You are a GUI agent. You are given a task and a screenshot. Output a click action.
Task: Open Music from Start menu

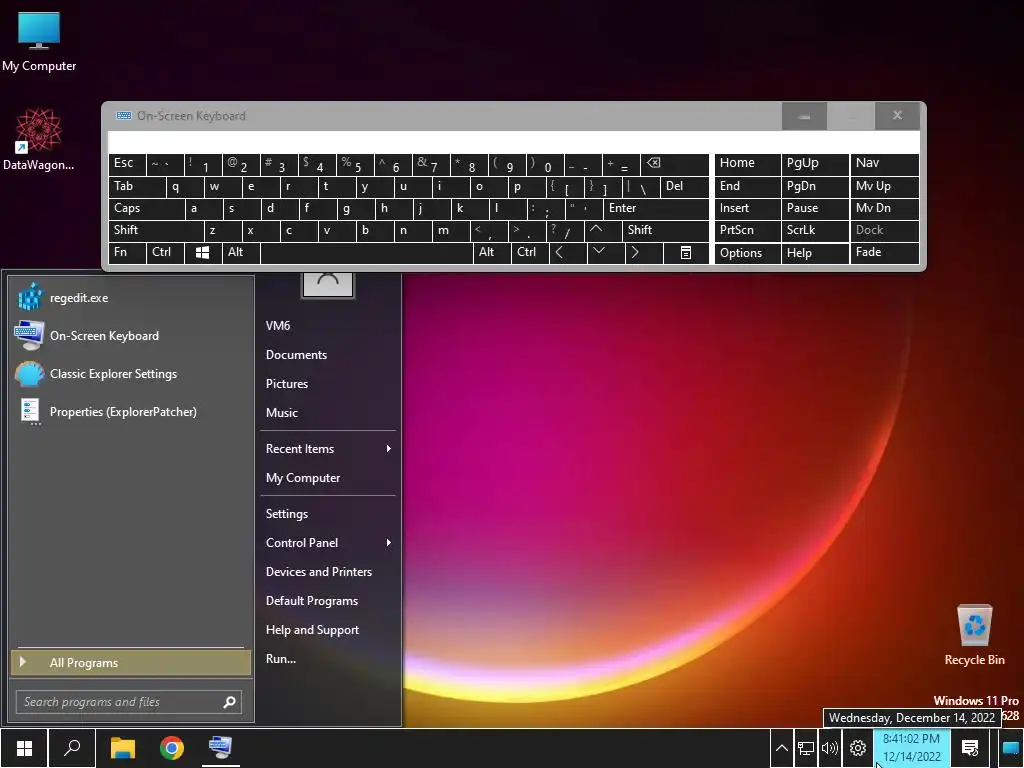(328, 413)
